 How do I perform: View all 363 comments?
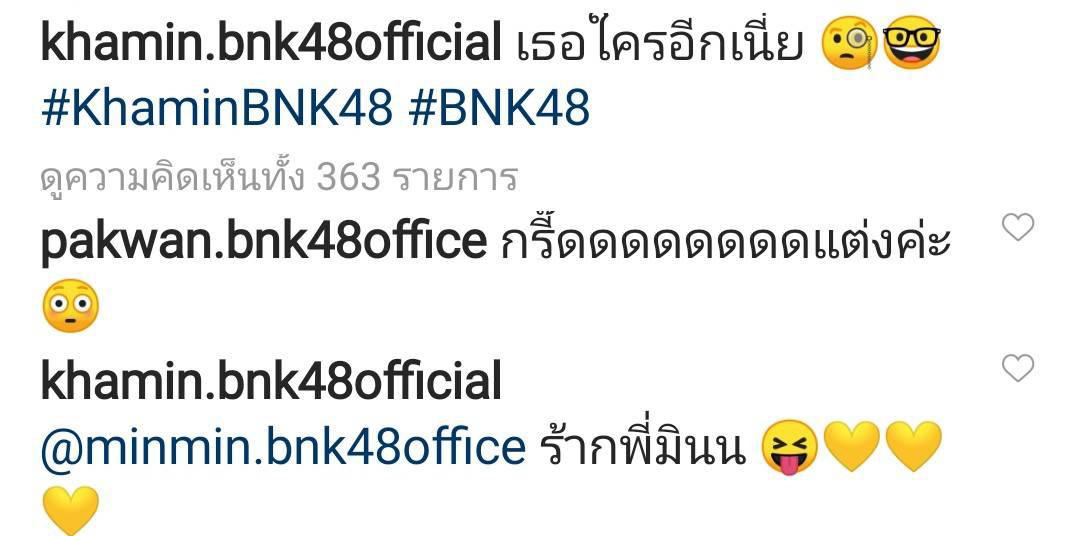279,178
